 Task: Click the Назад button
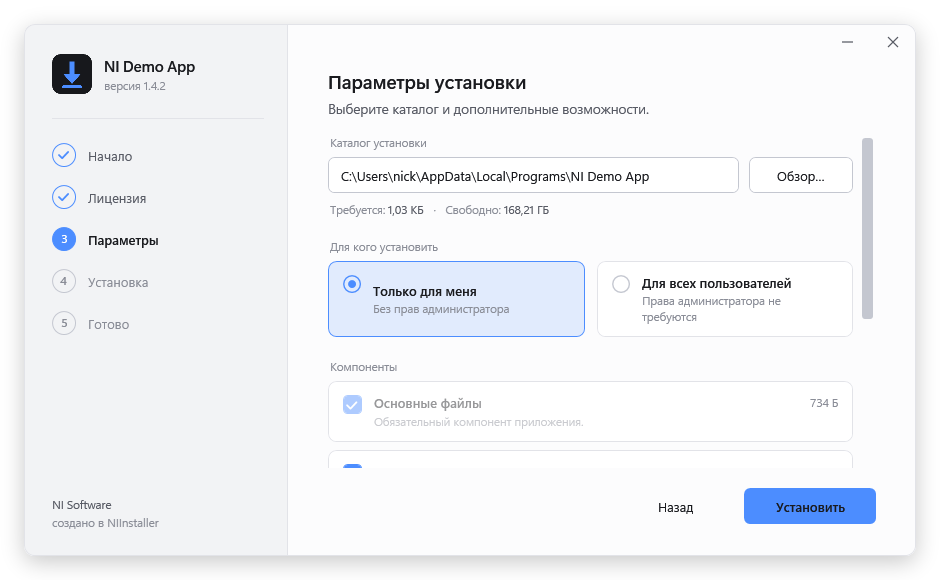click(676, 507)
